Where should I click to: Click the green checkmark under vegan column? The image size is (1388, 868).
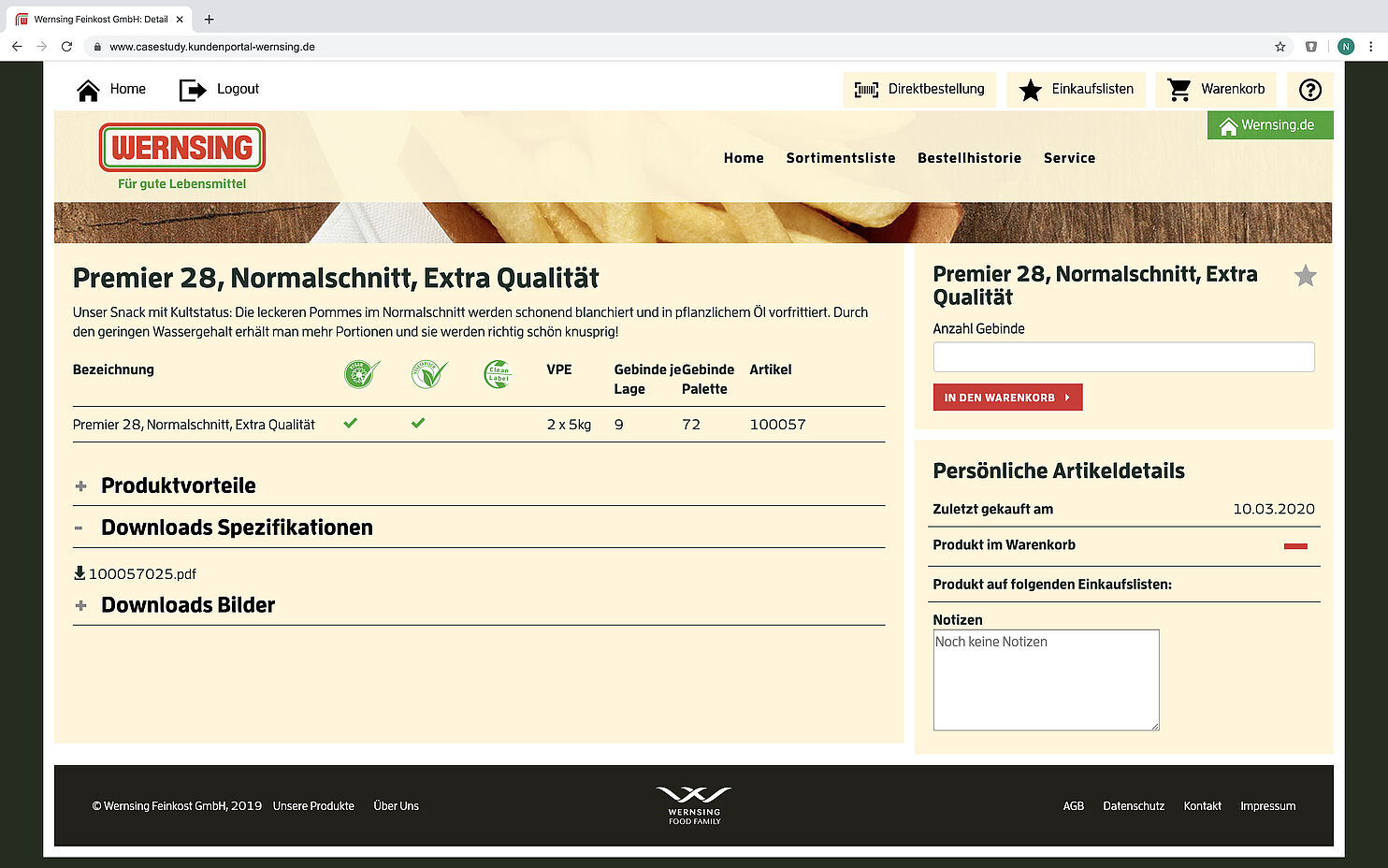[351, 423]
